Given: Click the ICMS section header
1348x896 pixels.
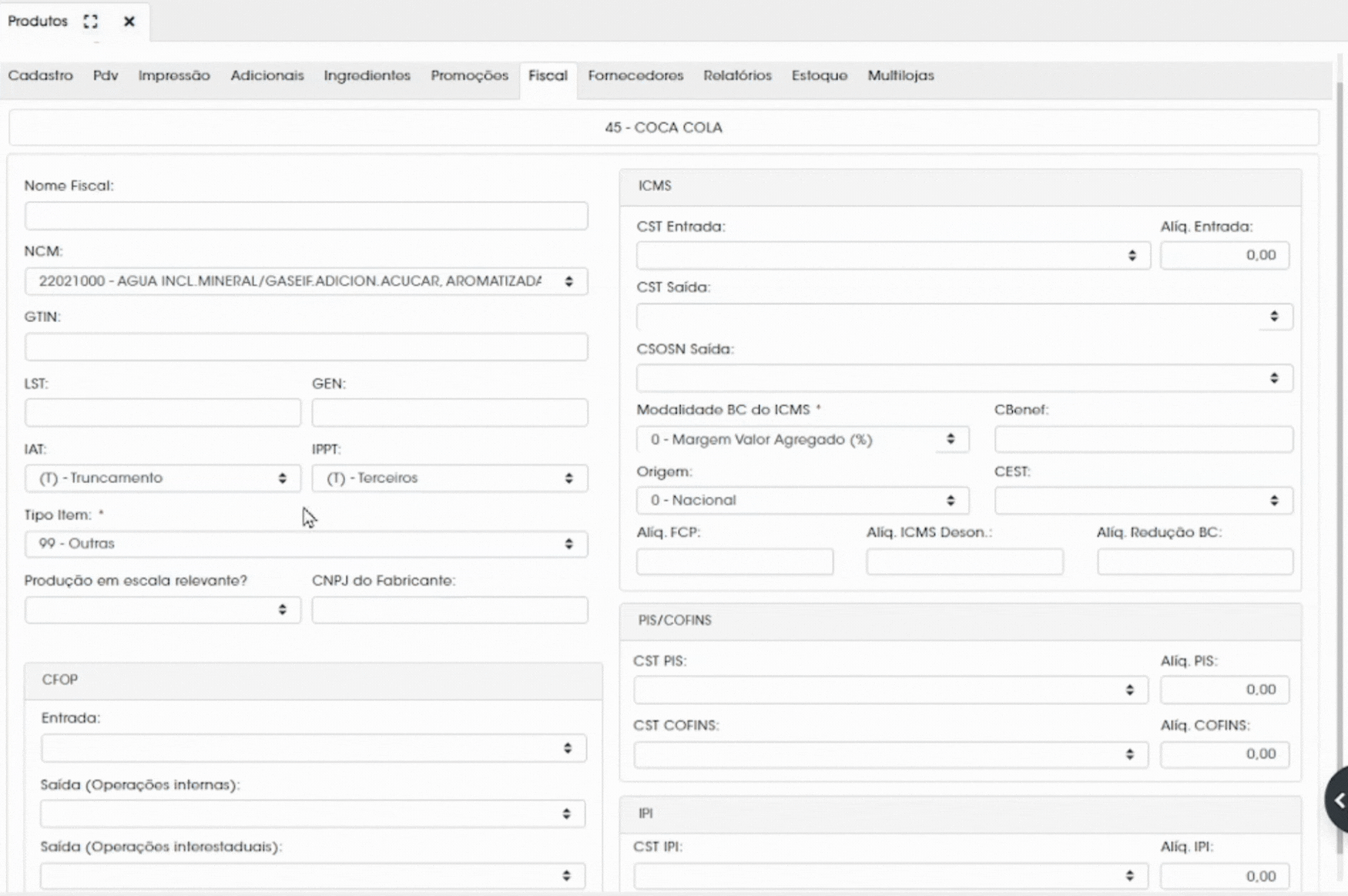Looking at the screenshot, I should tap(961, 186).
